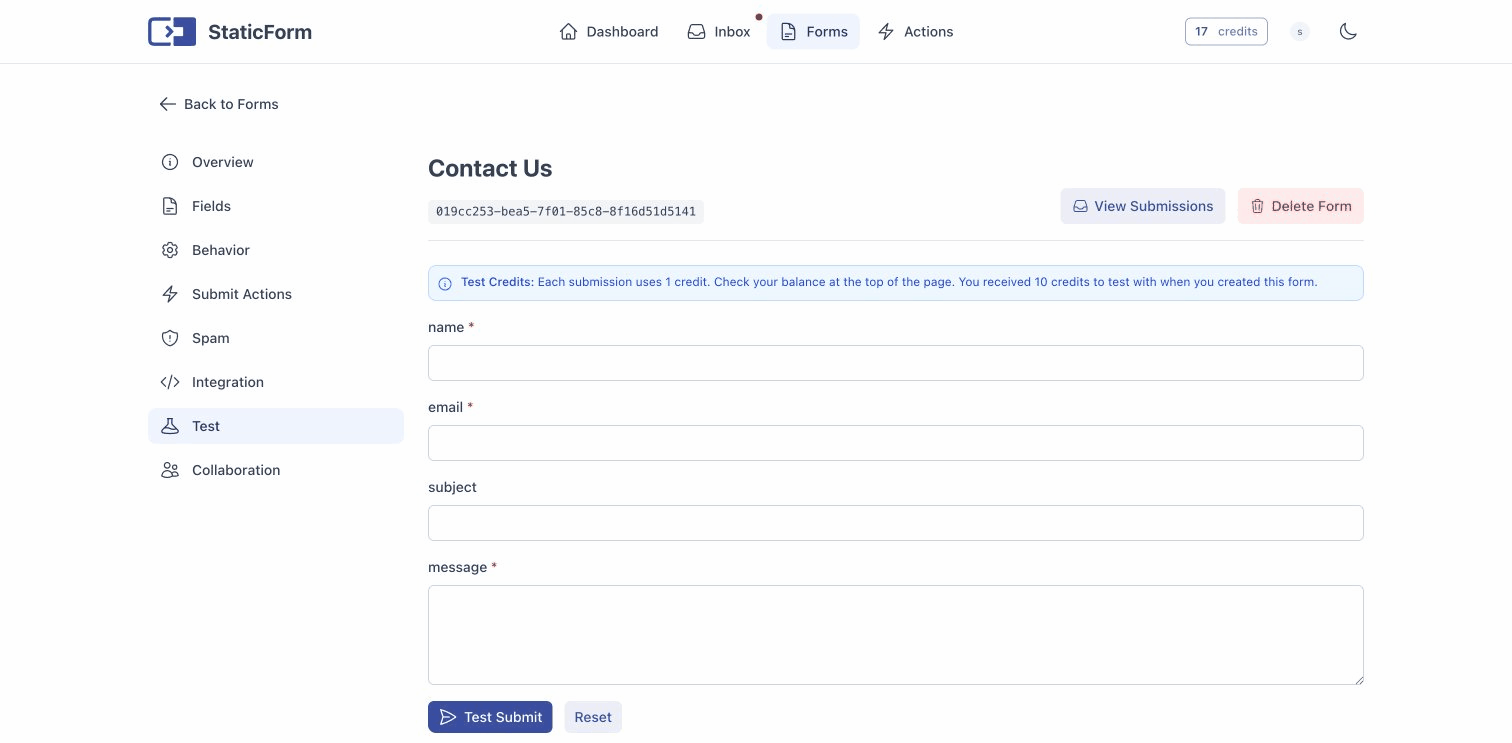
Task: Click the Collaboration people icon
Action: click(170, 470)
